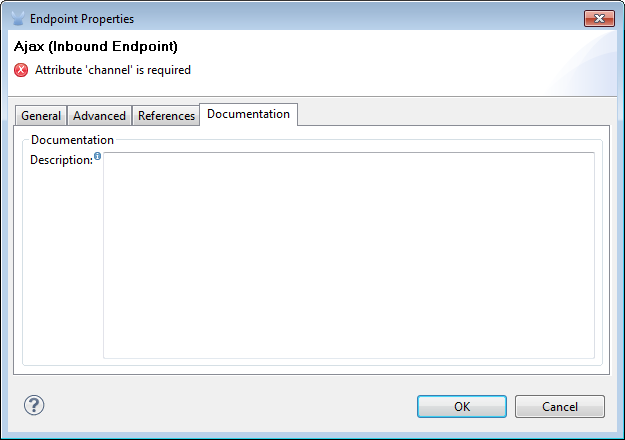Click the Documentation group box label

pyautogui.click(x=72, y=140)
